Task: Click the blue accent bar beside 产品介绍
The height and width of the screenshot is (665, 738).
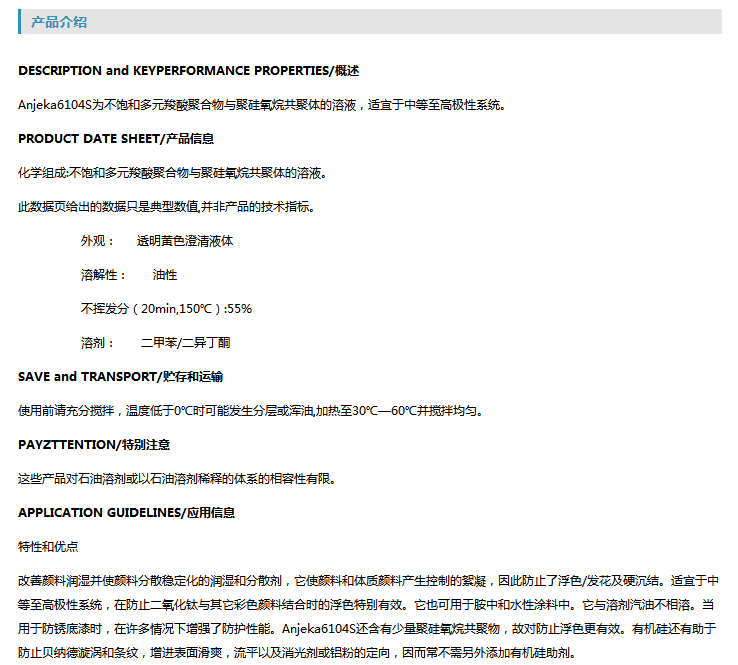Action: pyautogui.click(x=20, y=22)
